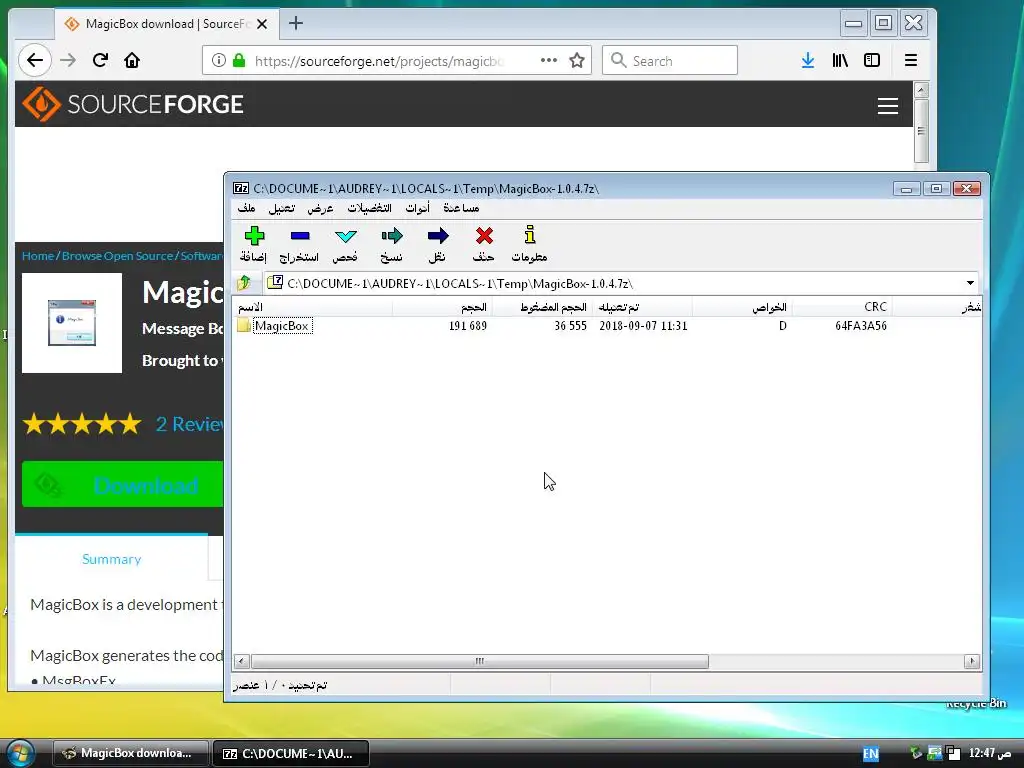Click Browse Open Source breadcrumb link

pos(118,256)
